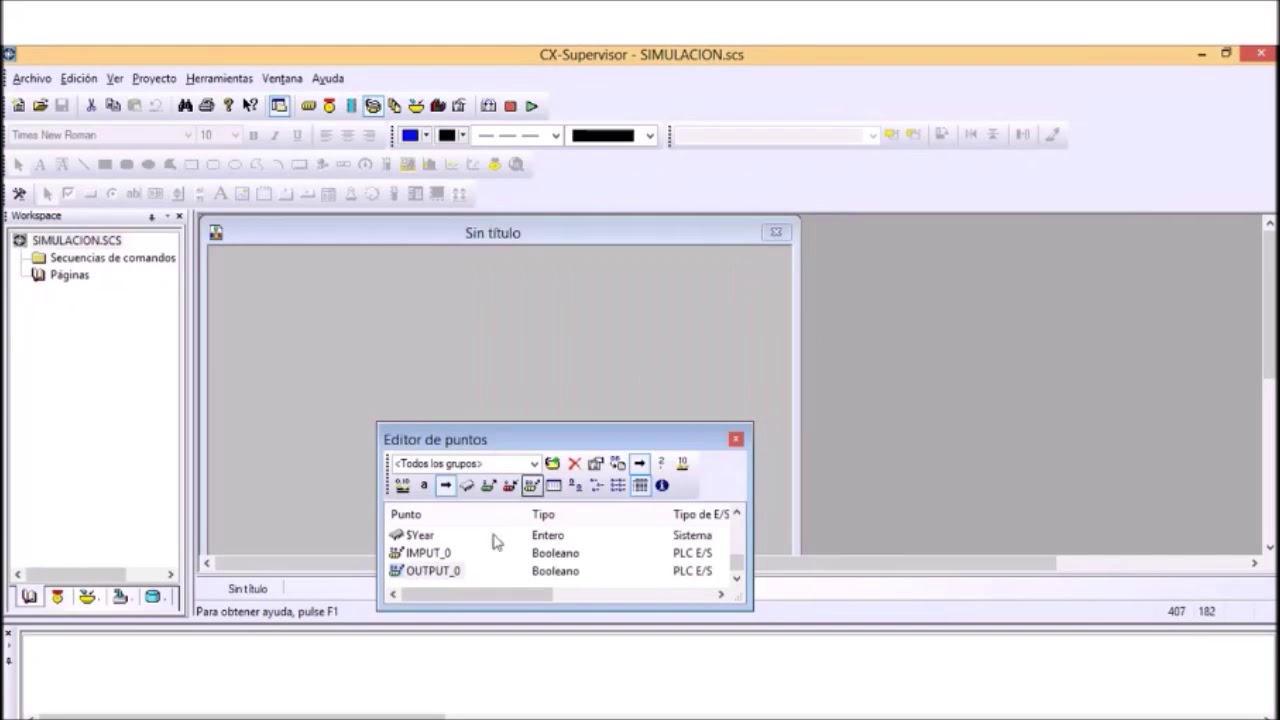Open the Archivo menu

point(32,78)
